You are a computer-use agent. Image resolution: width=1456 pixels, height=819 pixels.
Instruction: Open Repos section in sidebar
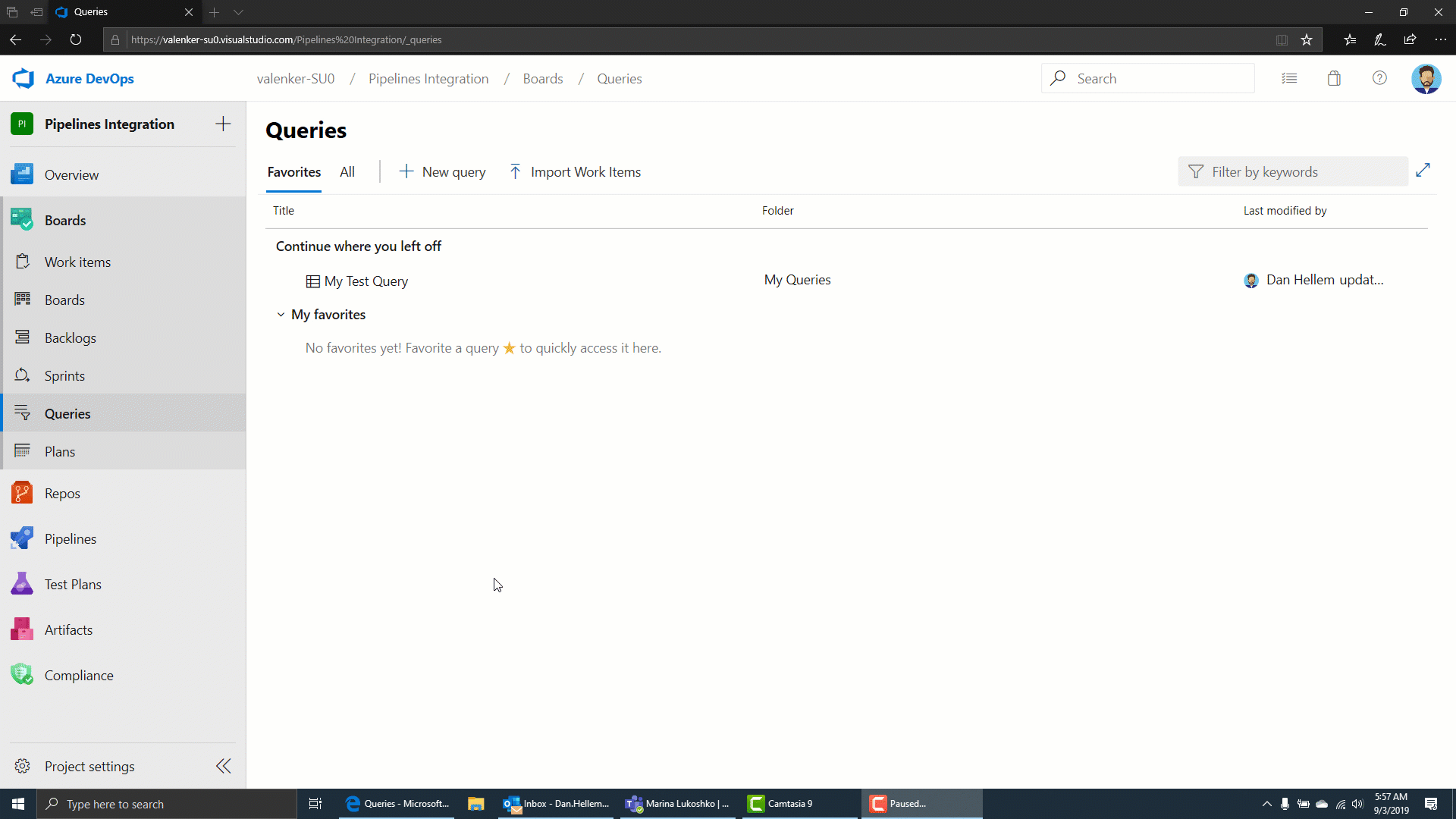62,493
